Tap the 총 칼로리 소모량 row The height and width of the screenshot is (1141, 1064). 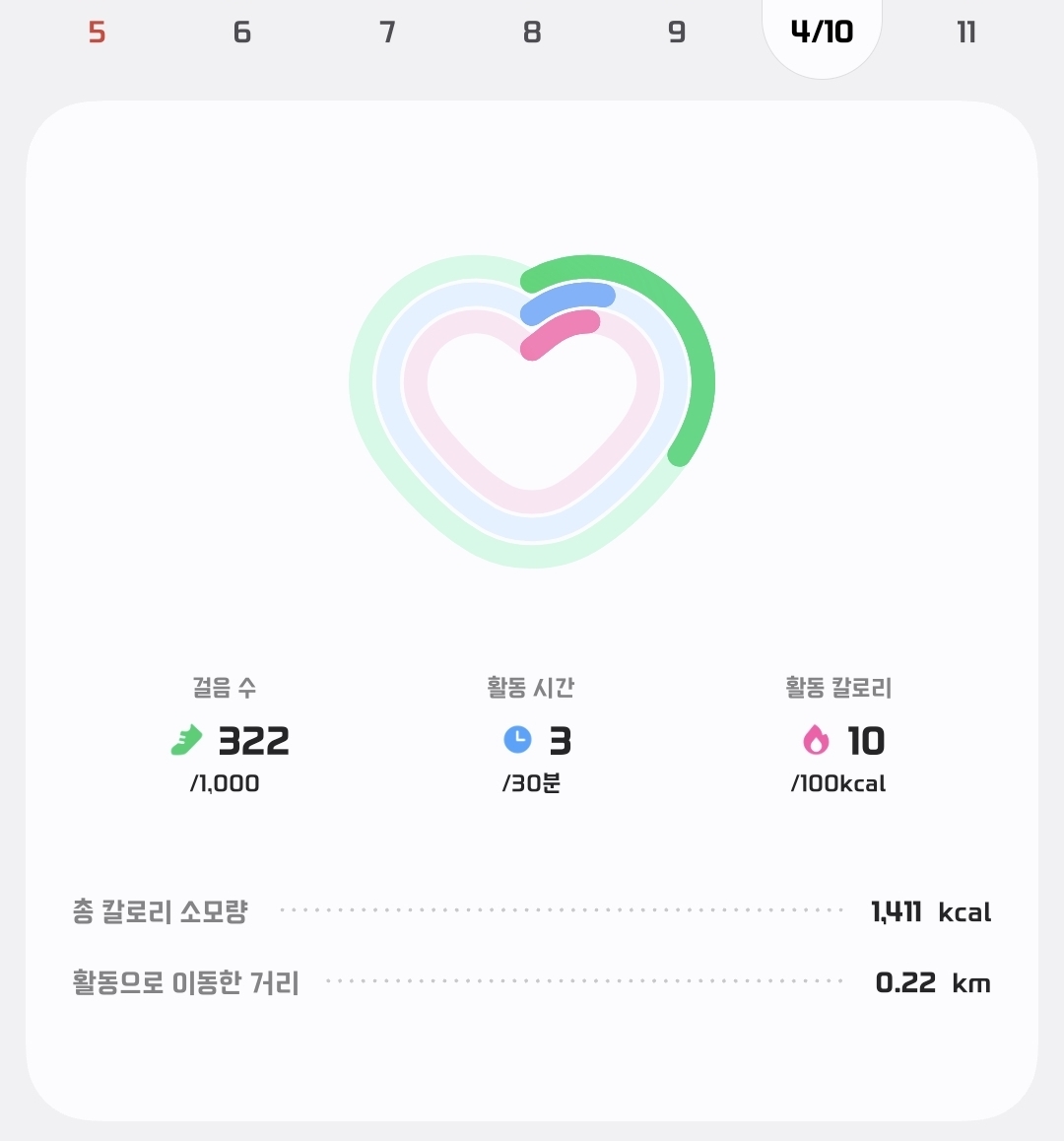point(160,911)
